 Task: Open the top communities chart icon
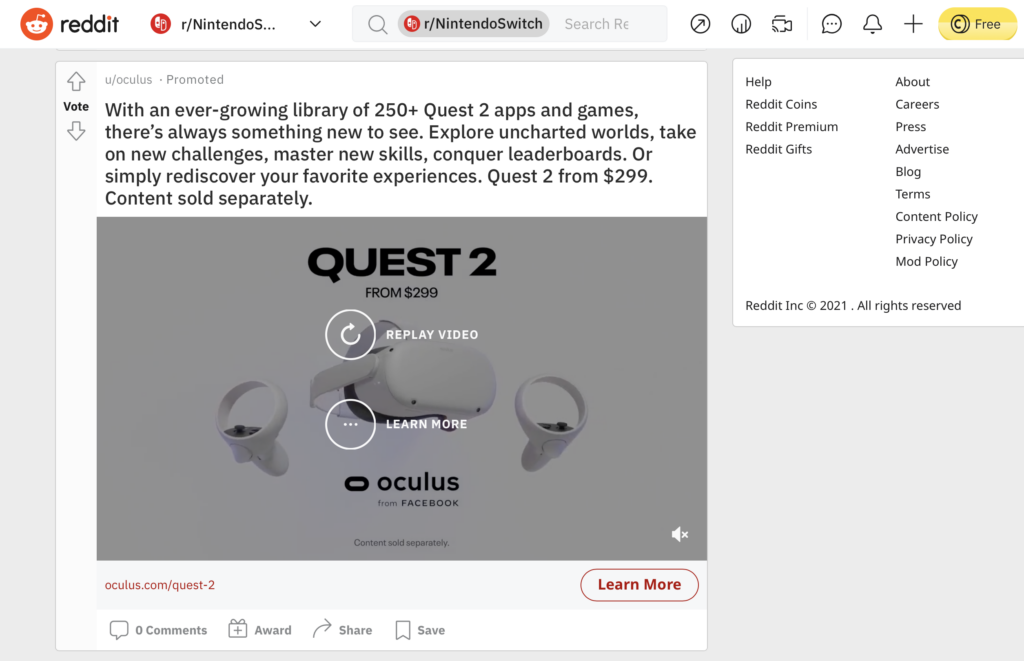pyautogui.click(x=741, y=23)
